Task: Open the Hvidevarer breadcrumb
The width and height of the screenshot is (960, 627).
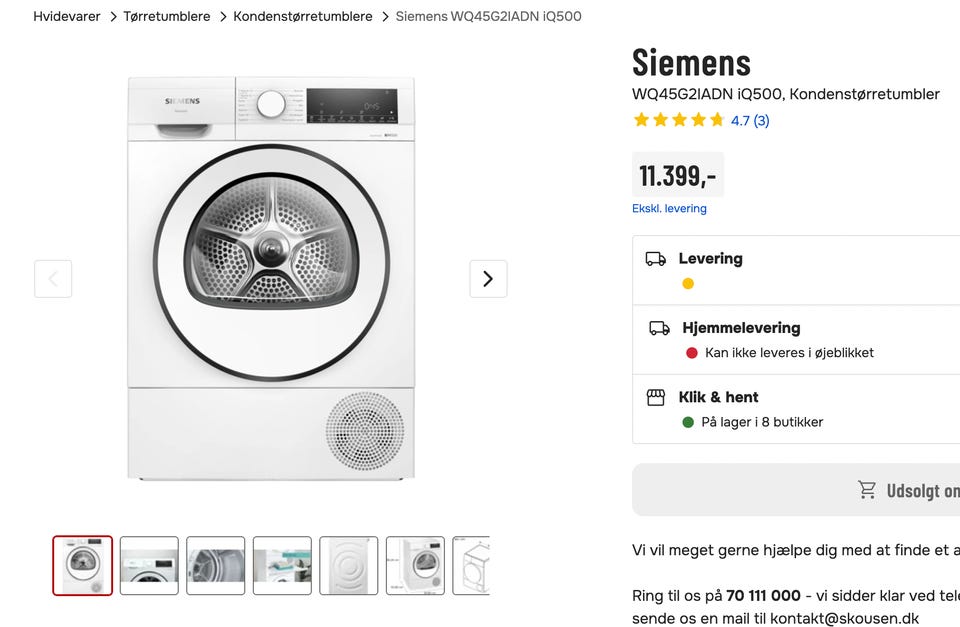Action: [x=67, y=17]
